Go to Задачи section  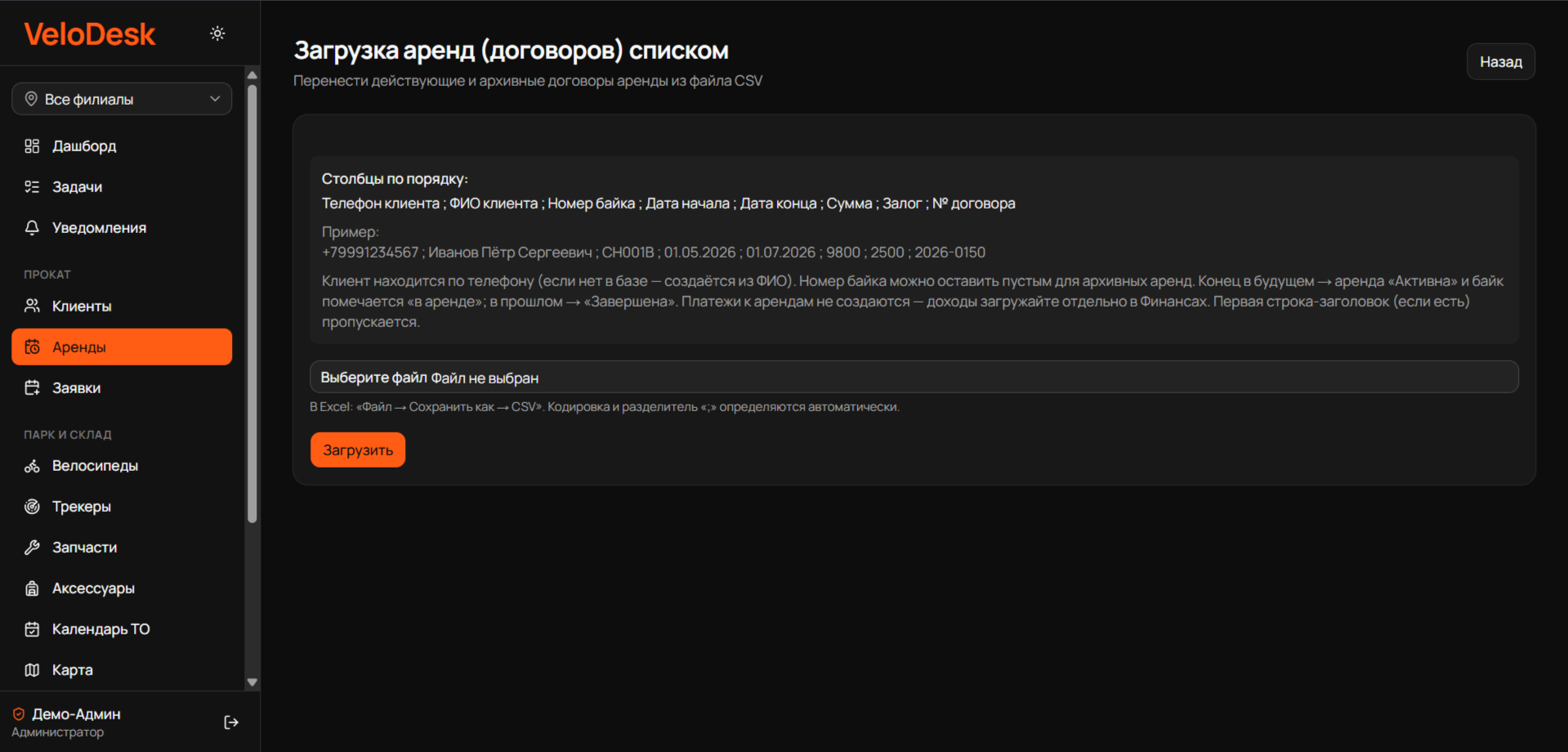click(x=122, y=187)
